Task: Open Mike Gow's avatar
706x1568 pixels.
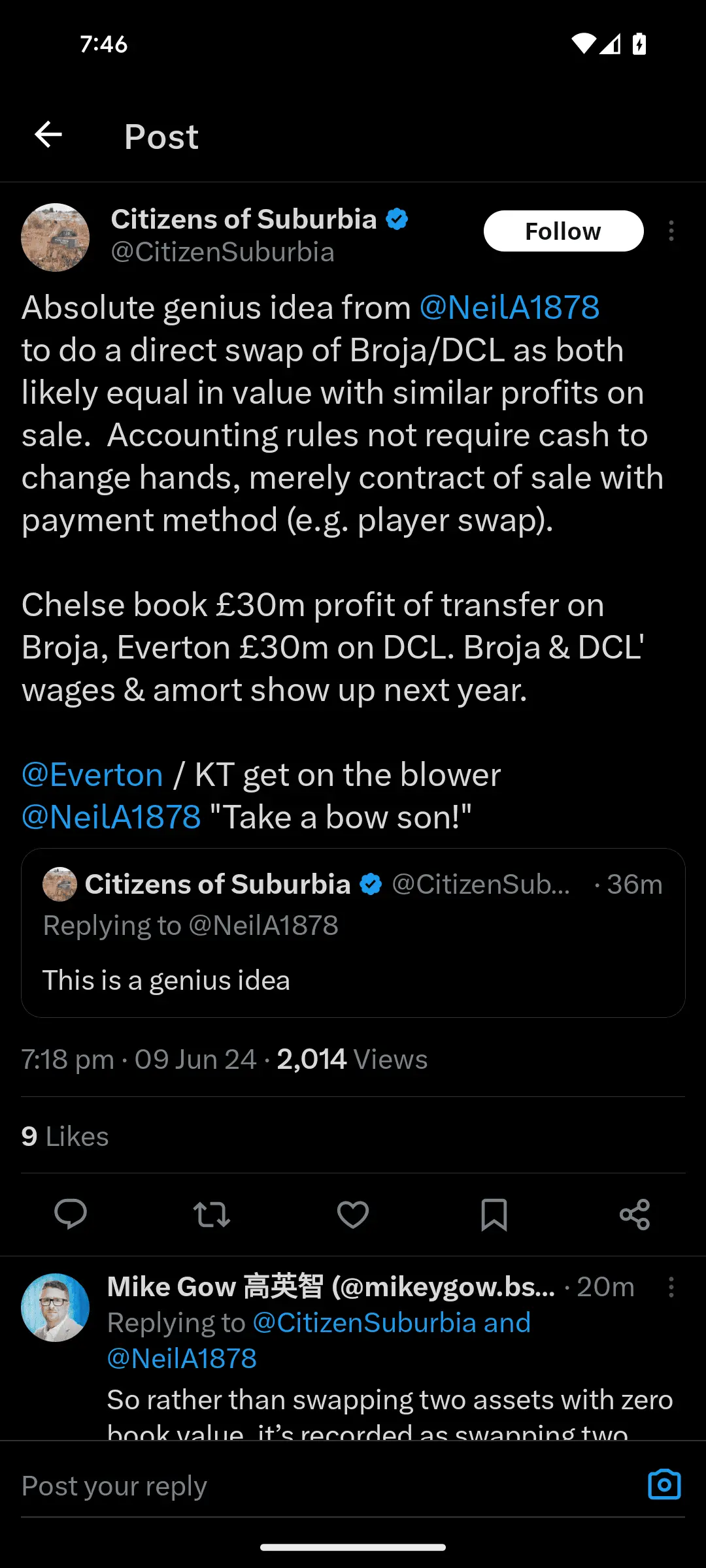Action: point(56,1307)
